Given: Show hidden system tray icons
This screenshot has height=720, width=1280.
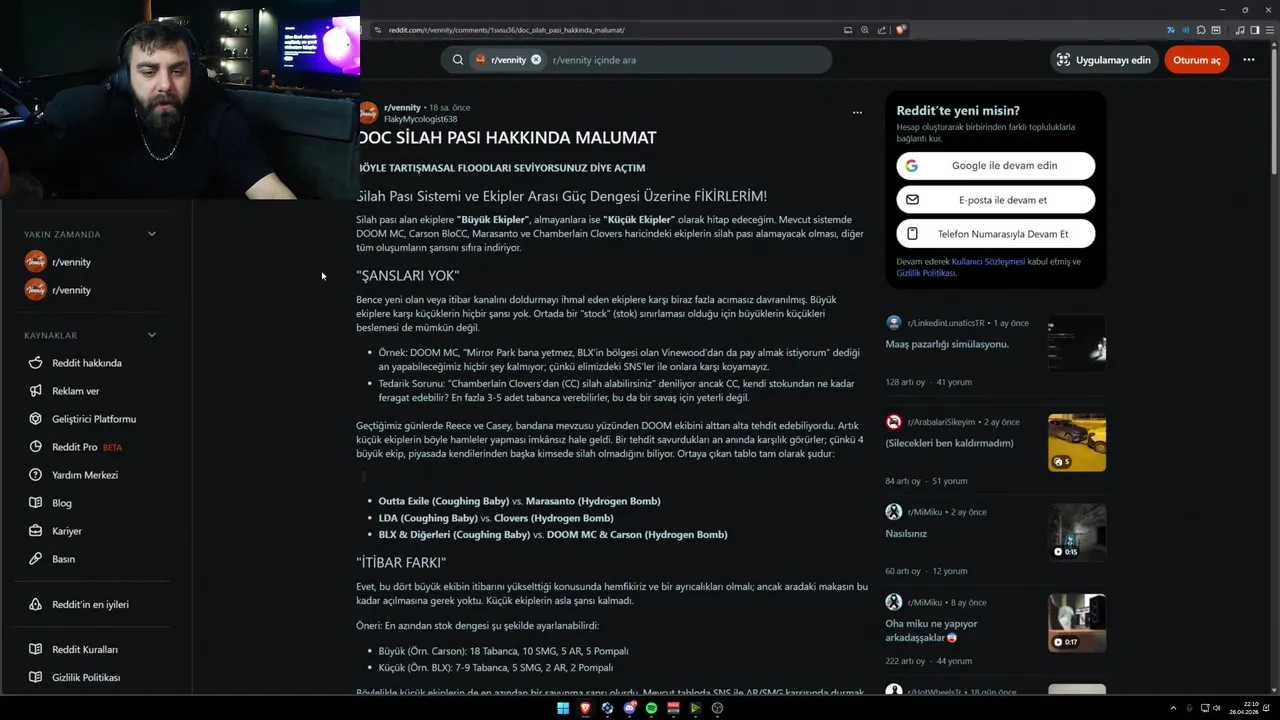Looking at the screenshot, I should pos(1173,708).
